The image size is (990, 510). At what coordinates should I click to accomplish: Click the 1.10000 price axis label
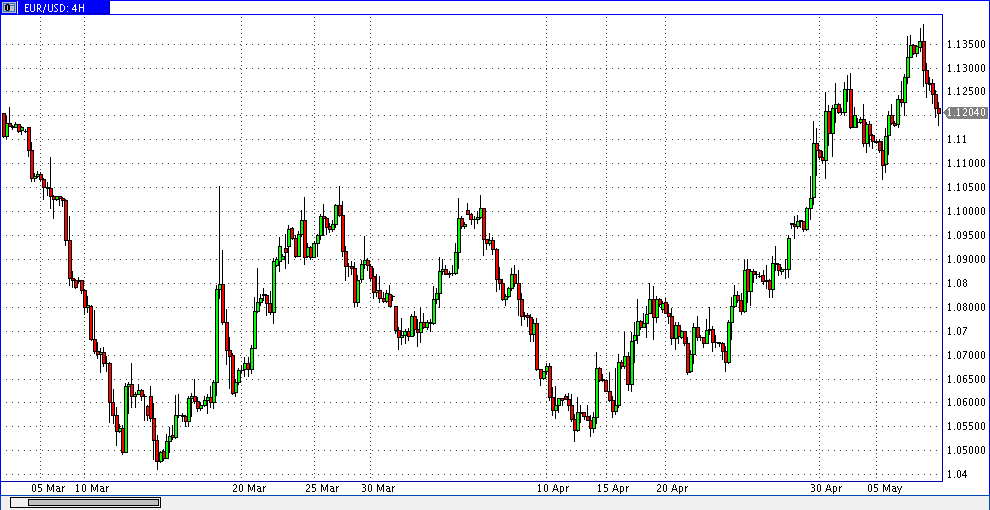click(966, 211)
